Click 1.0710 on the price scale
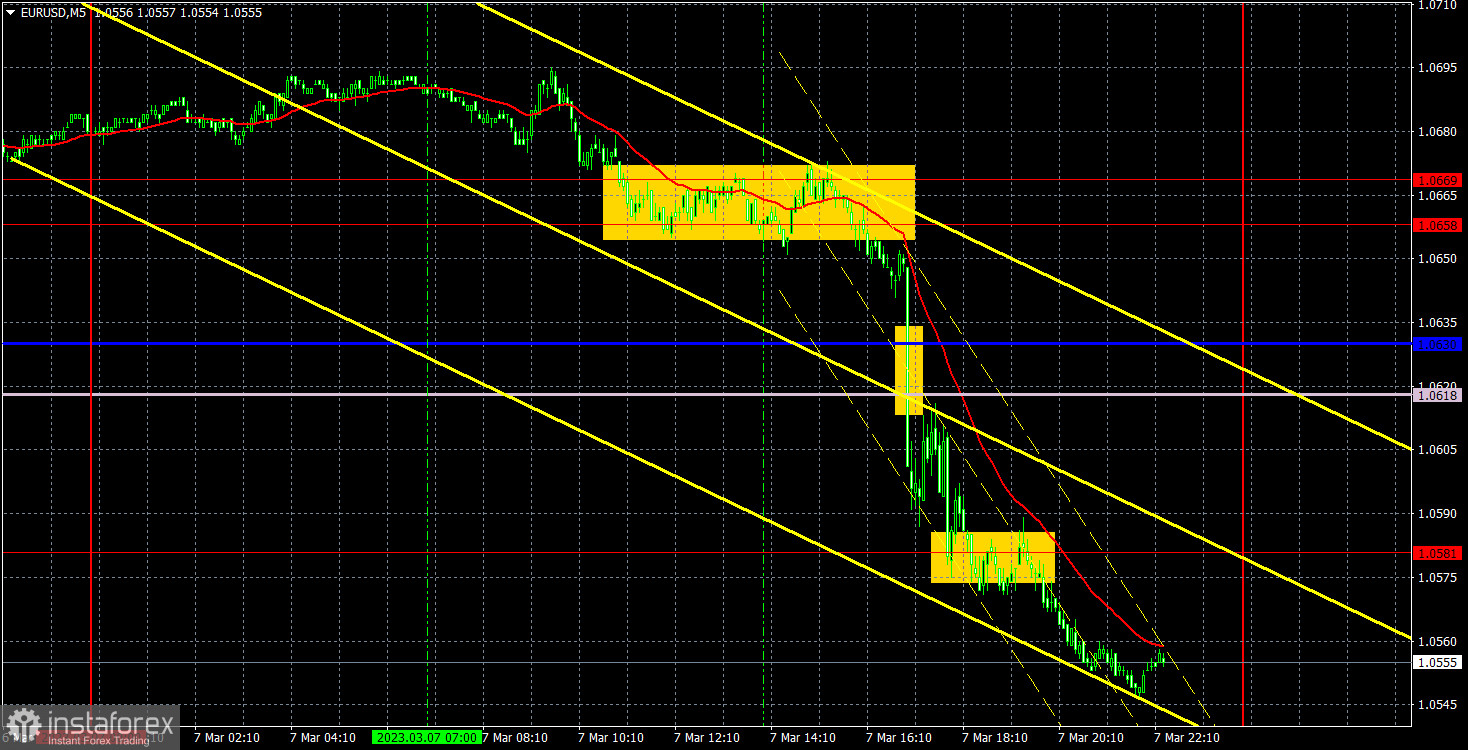The image size is (1468, 750). click(1438, 5)
